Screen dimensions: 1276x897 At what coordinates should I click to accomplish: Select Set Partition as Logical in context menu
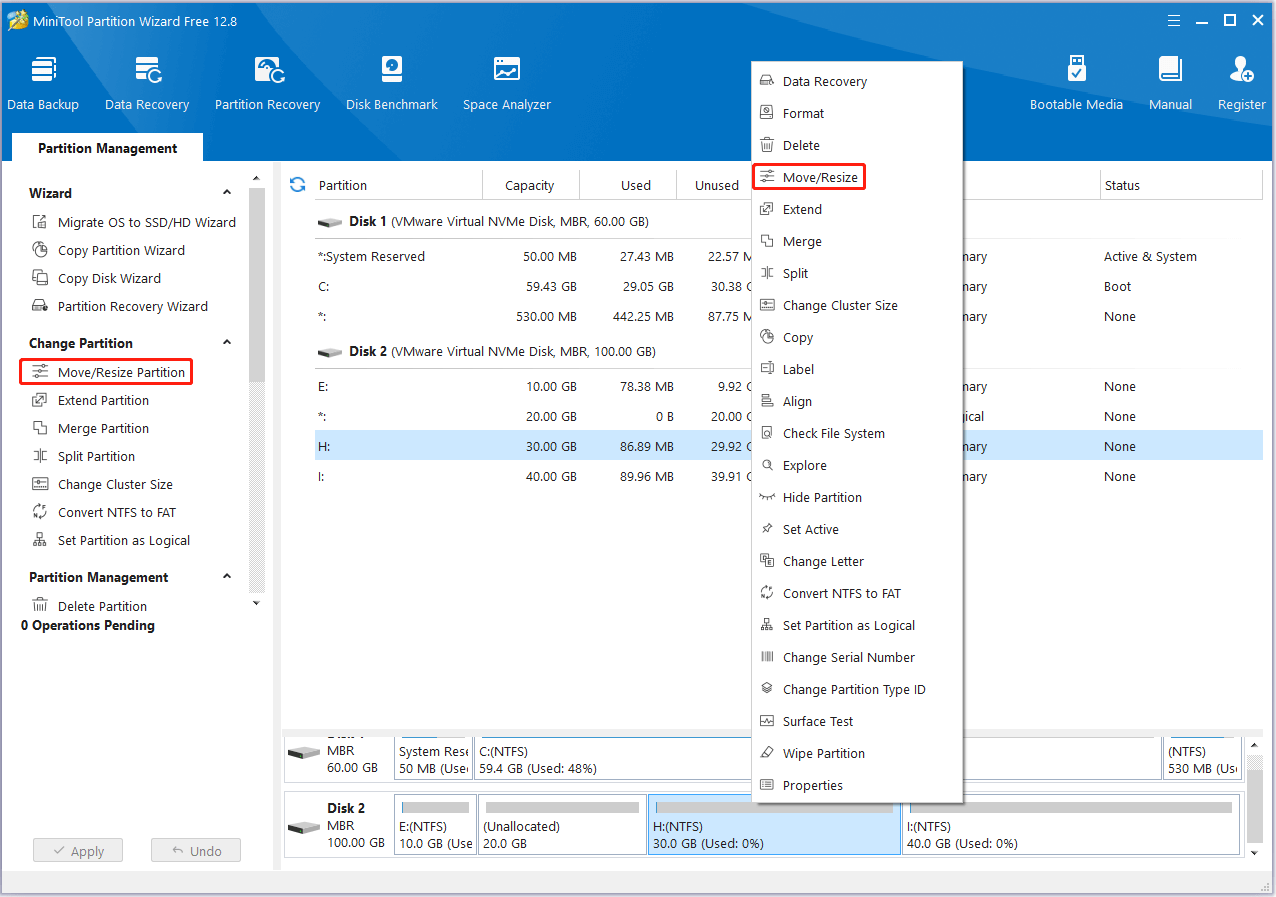coord(857,626)
